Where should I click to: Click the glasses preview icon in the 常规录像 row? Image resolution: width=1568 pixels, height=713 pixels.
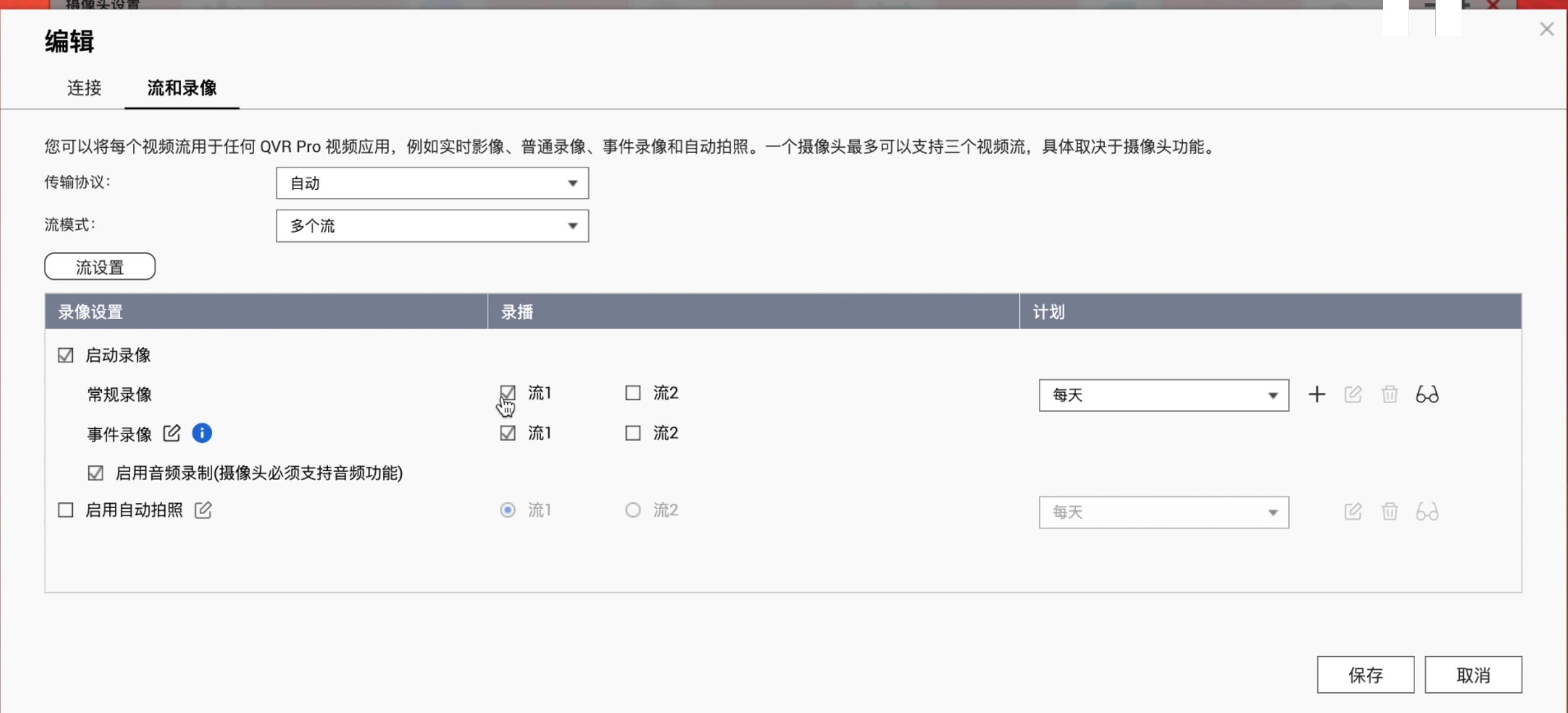pyautogui.click(x=1428, y=394)
